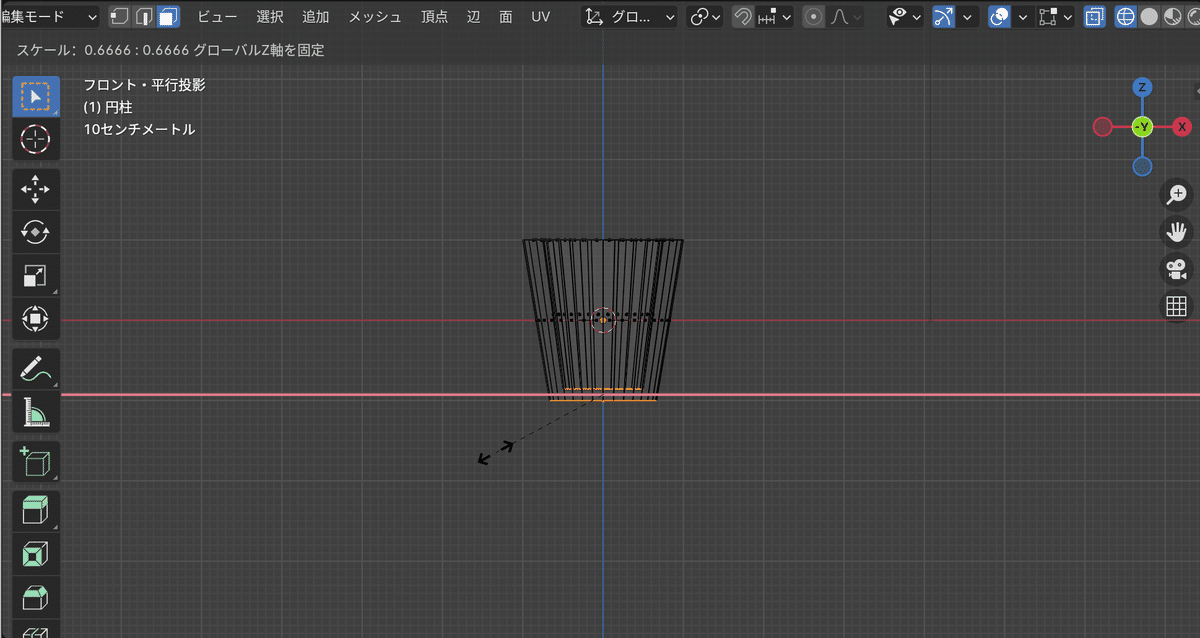
Task: Open the UV menu
Action: point(541,17)
